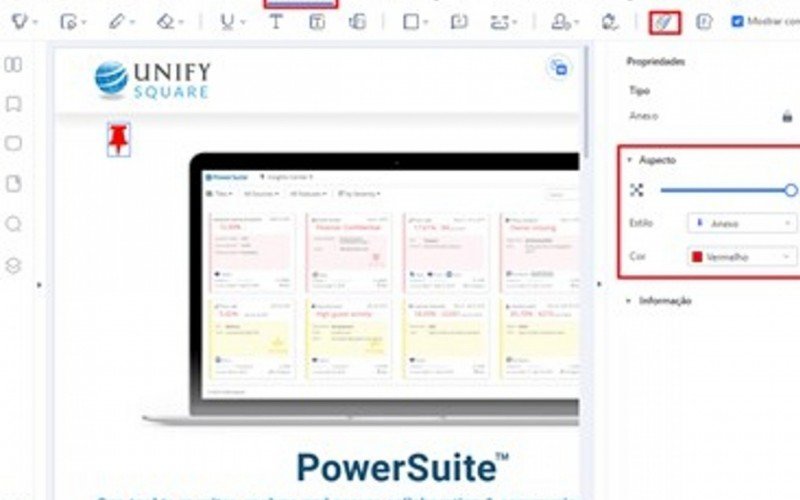The image size is (800, 500).
Task: Click the Unify Square logo in document
Action: click(153, 80)
